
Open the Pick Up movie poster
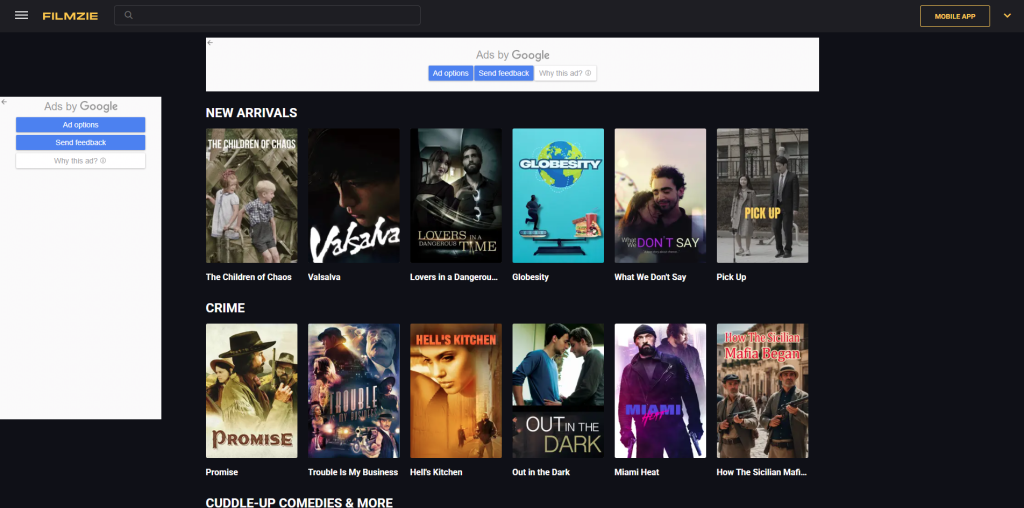pos(762,195)
